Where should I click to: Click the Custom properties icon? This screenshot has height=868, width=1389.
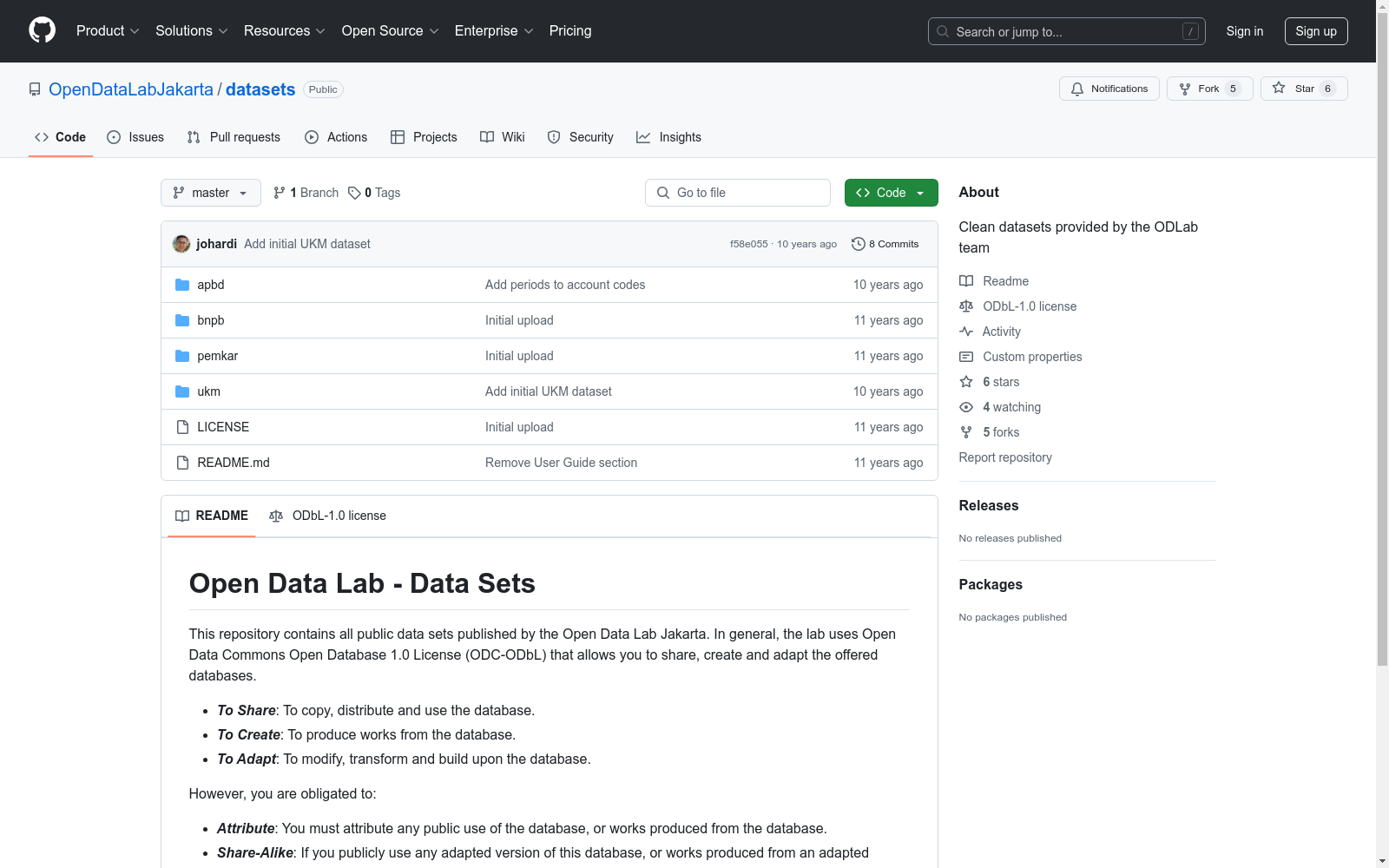966,357
